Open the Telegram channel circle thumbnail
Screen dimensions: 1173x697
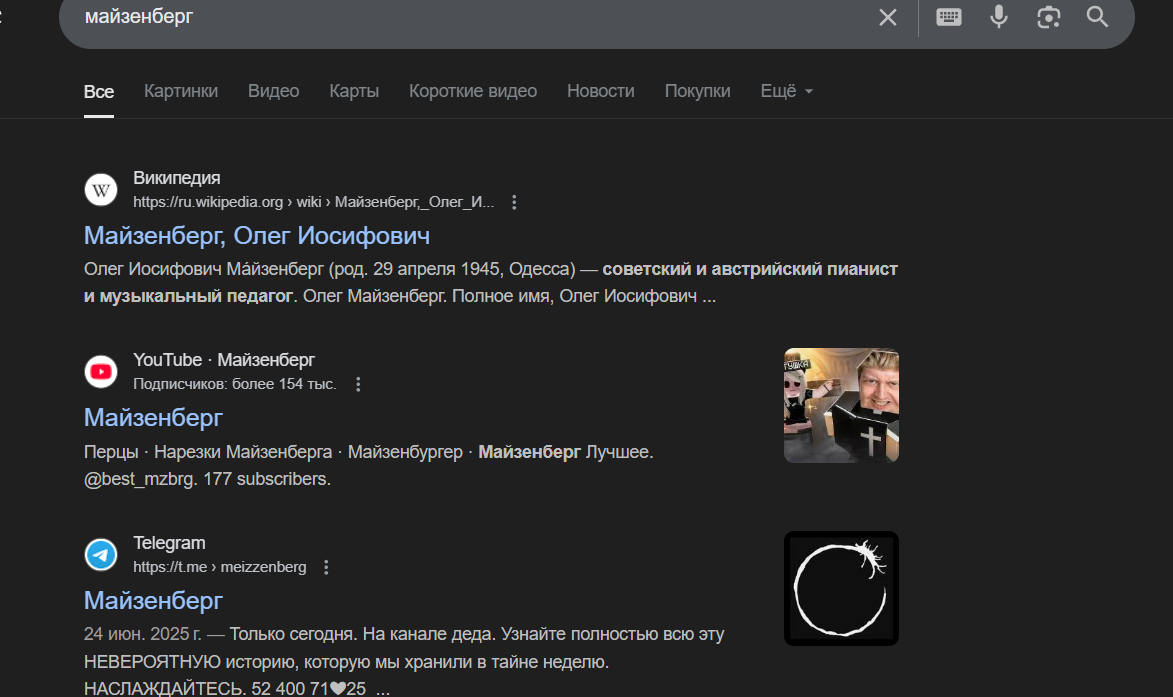pos(841,589)
